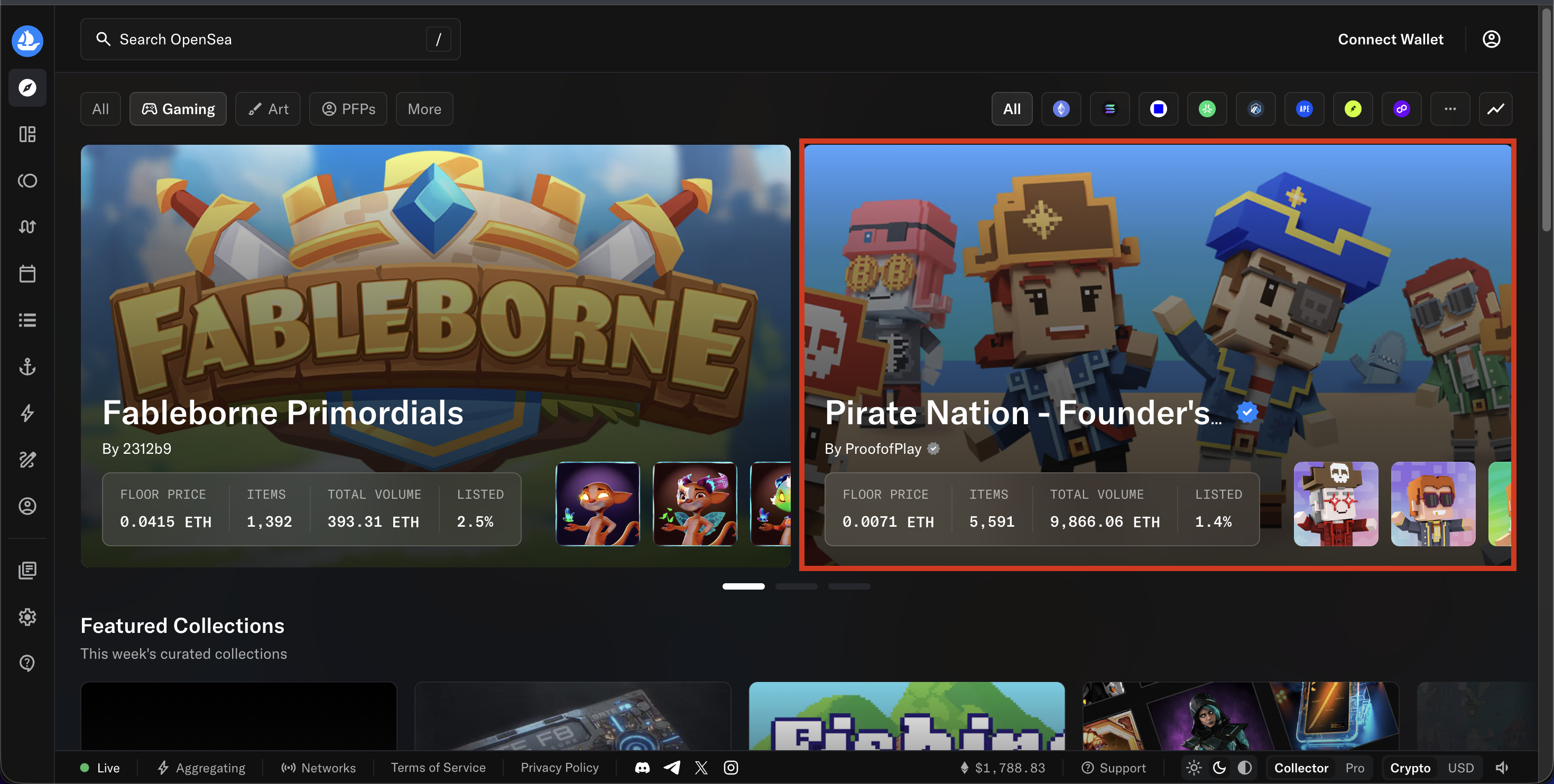Screen dimensions: 1554x784
Task: Show prices in Crypto
Action: [x=1410, y=768]
